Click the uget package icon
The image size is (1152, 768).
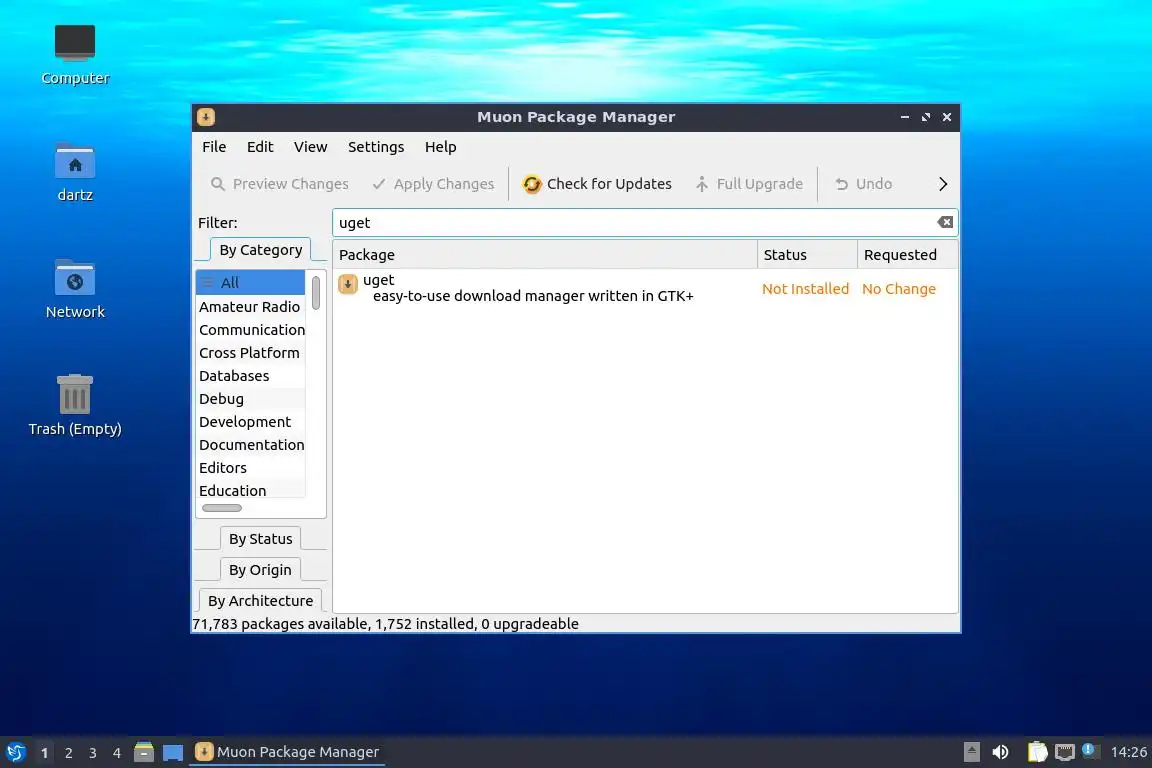coord(348,284)
